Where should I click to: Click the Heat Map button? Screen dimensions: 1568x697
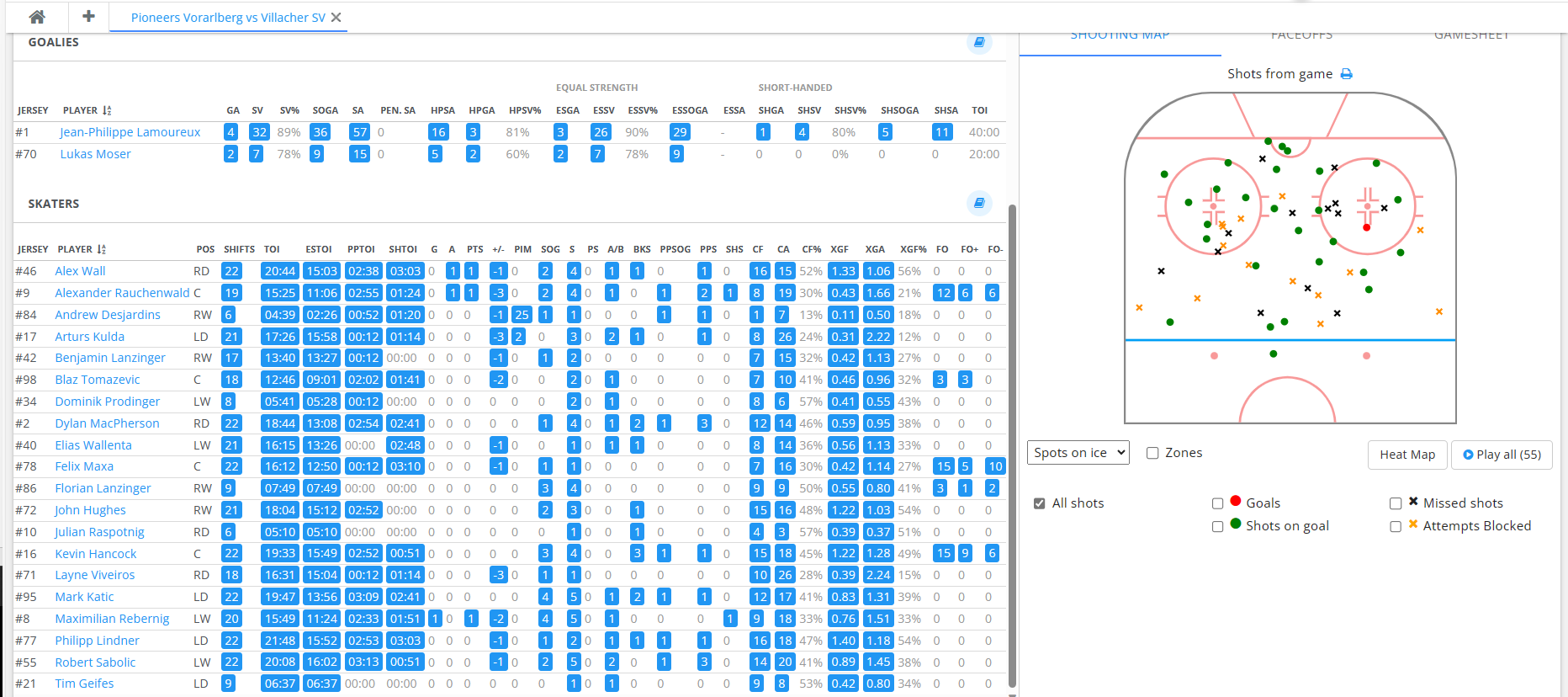1407,455
